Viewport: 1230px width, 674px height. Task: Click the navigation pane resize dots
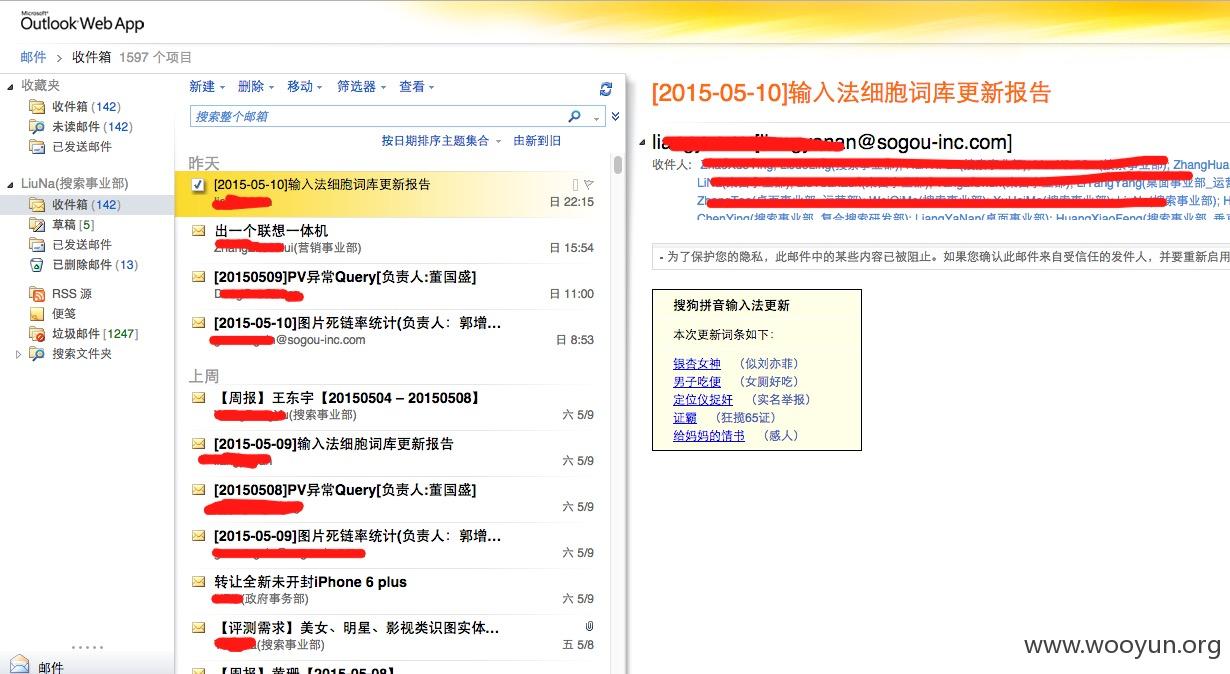[87, 647]
